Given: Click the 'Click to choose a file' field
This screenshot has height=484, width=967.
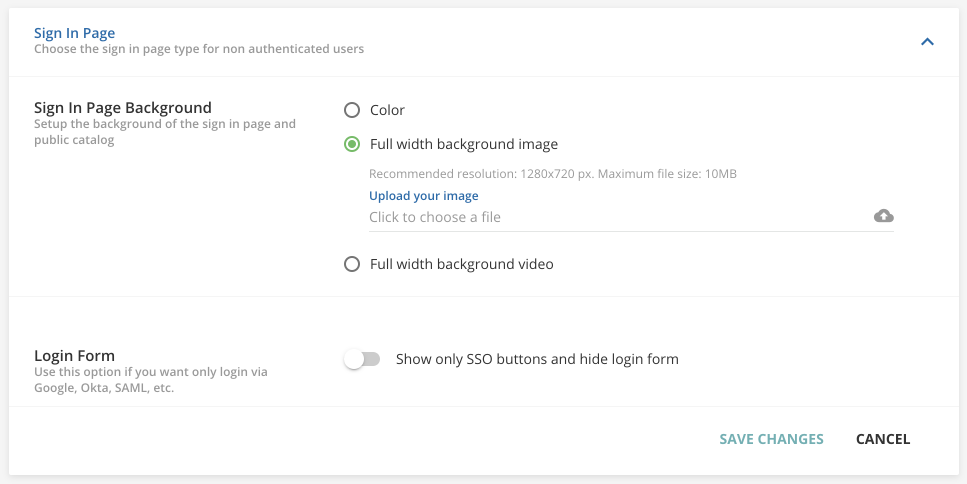Looking at the screenshot, I should pos(631,217).
